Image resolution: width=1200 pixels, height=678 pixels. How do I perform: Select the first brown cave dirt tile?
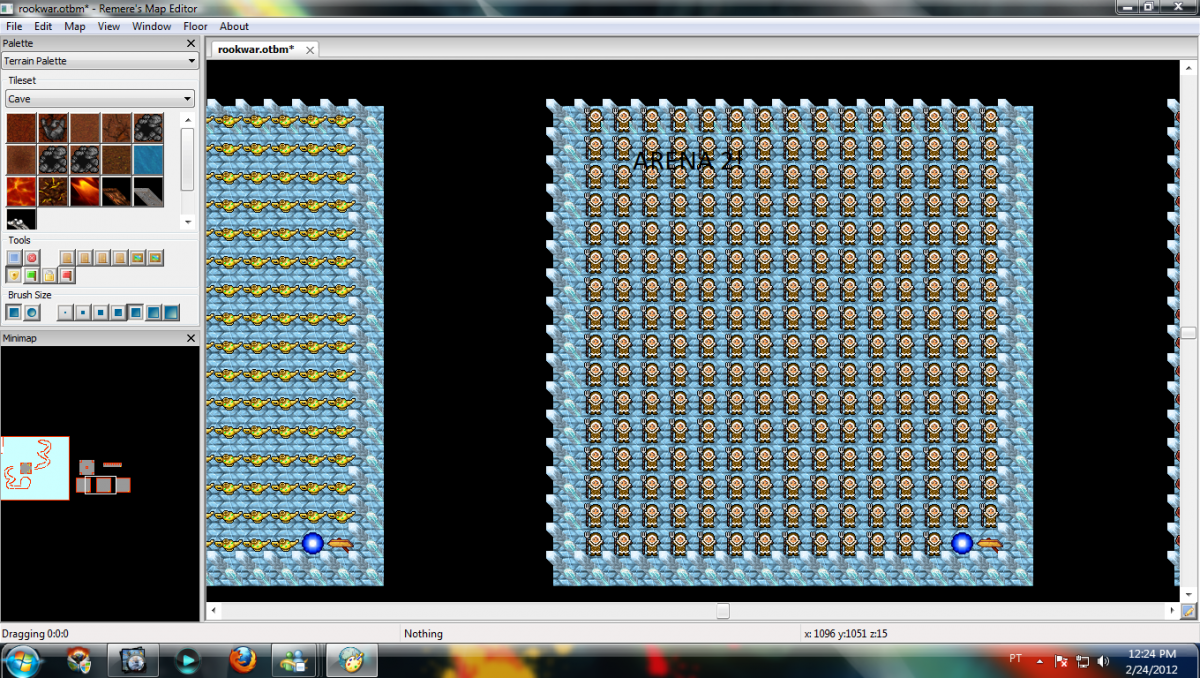pos(21,128)
